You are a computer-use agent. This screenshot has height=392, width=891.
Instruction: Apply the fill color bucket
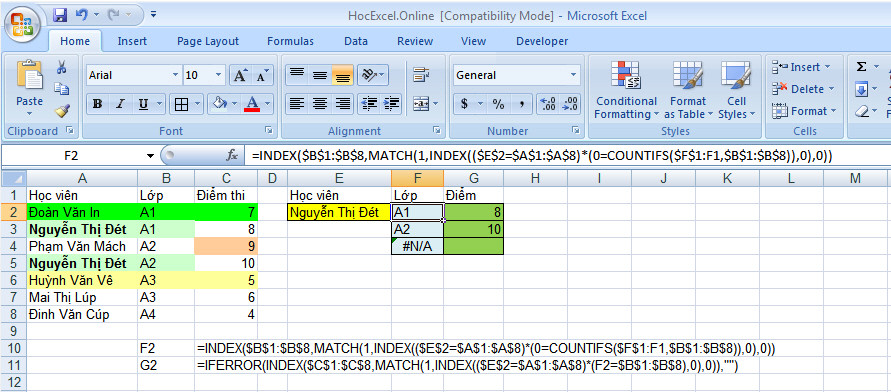pos(219,104)
